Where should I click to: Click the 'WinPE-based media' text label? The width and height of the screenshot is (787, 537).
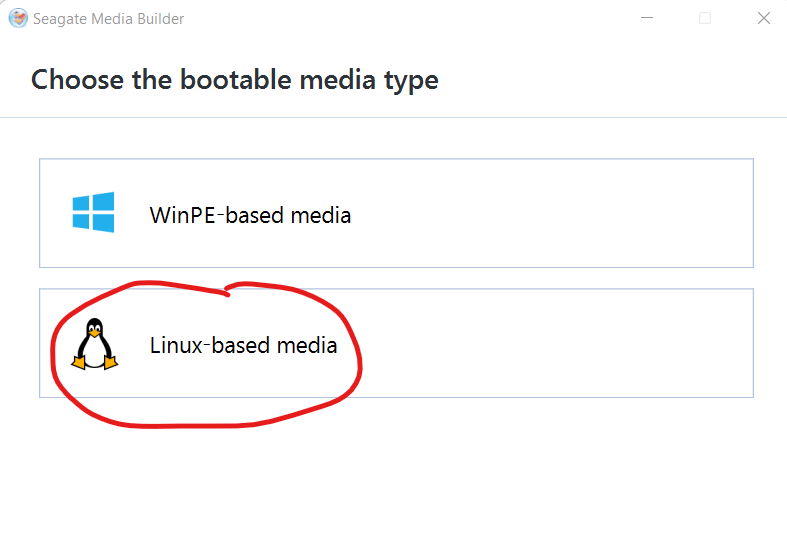250,215
